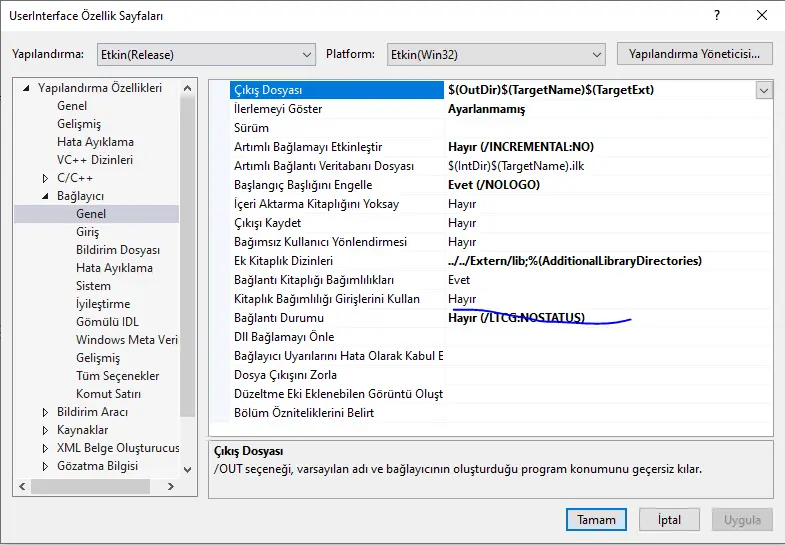Click the Yapılandırma Yöneticisi button
This screenshot has width=785, height=545.
(x=695, y=53)
